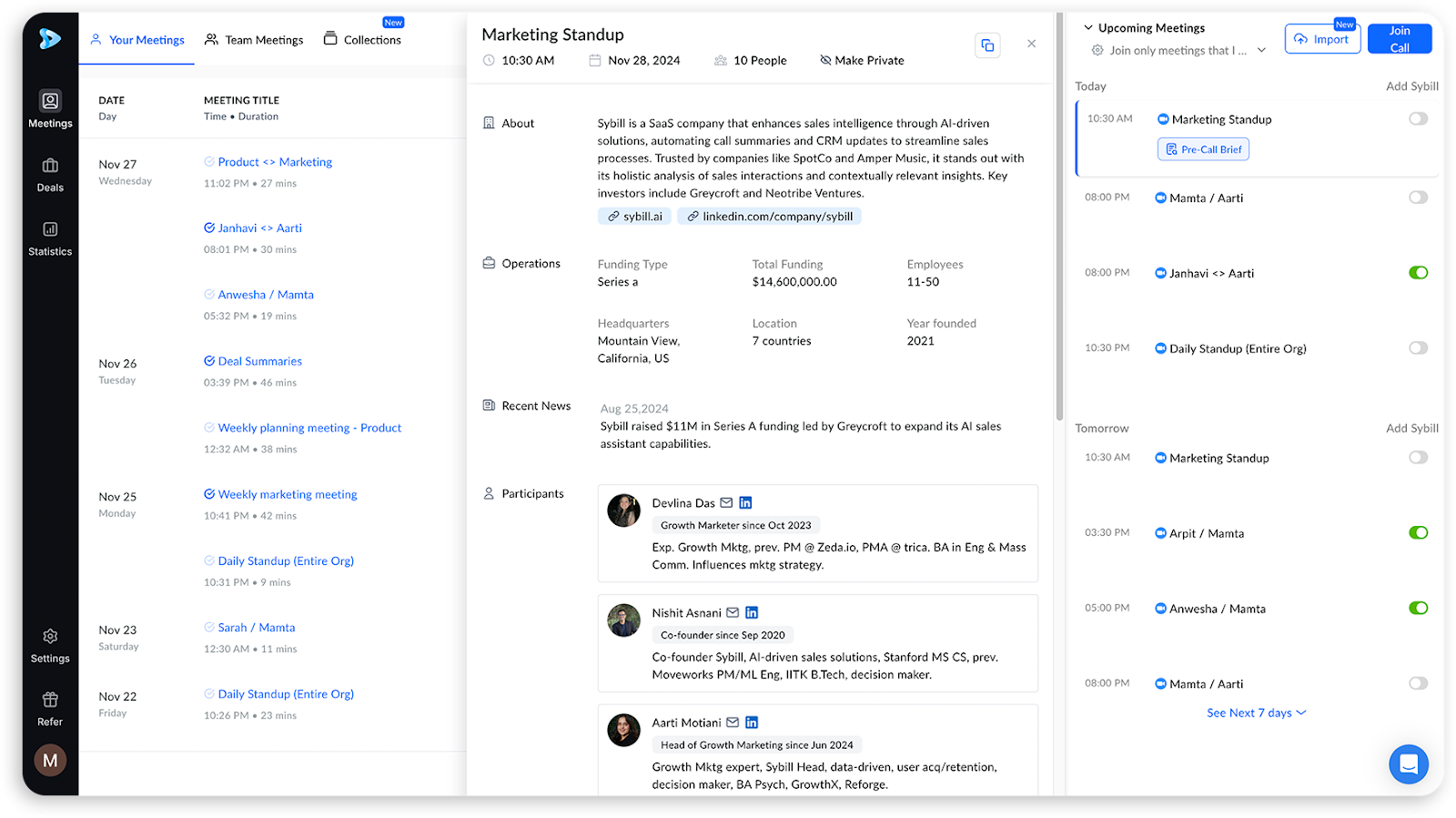Enable Sybill for upcoming Daily Standup (Entire Org)
The image size is (1456, 818).
[x=1418, y=348]
